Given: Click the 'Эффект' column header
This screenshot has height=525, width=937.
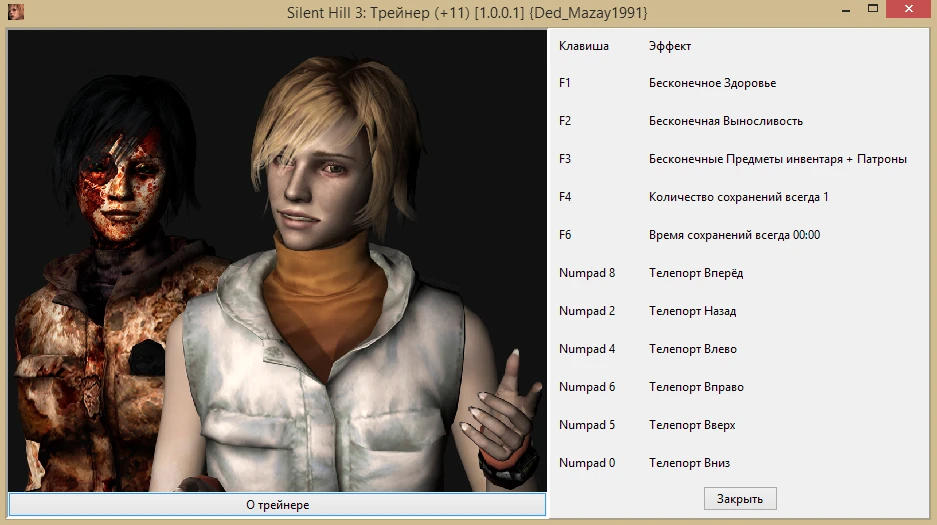Looking at the screenshot, I should [670, 46].
